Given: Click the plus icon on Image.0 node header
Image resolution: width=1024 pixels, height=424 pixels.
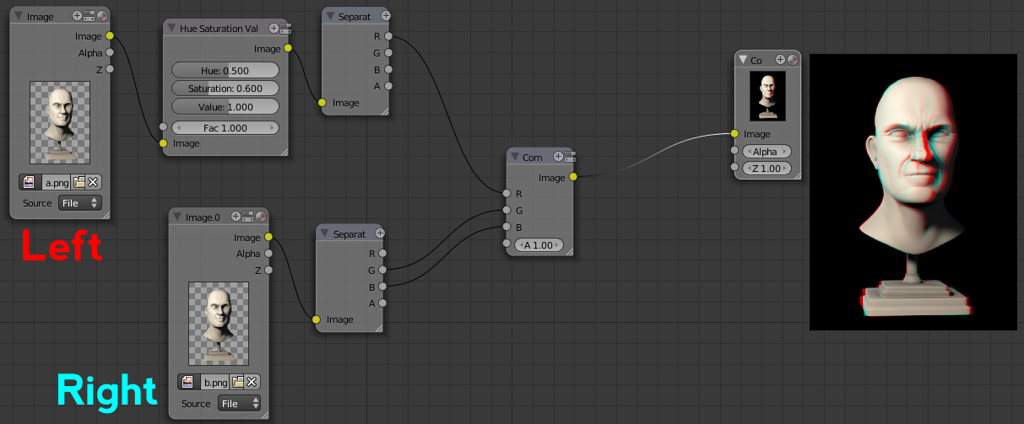Looking at the screenshot, I should pos(236,216).
